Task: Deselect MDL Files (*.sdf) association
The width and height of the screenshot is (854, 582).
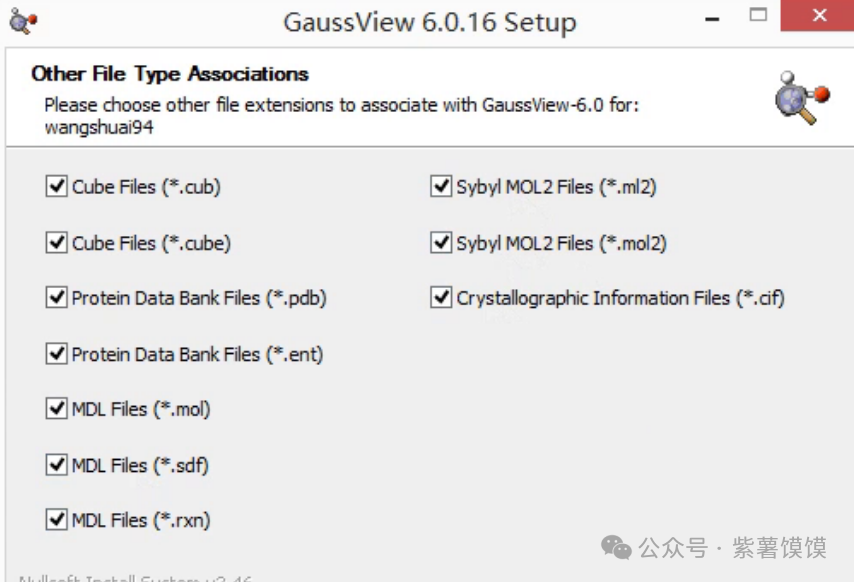Action: click(56, 465)
